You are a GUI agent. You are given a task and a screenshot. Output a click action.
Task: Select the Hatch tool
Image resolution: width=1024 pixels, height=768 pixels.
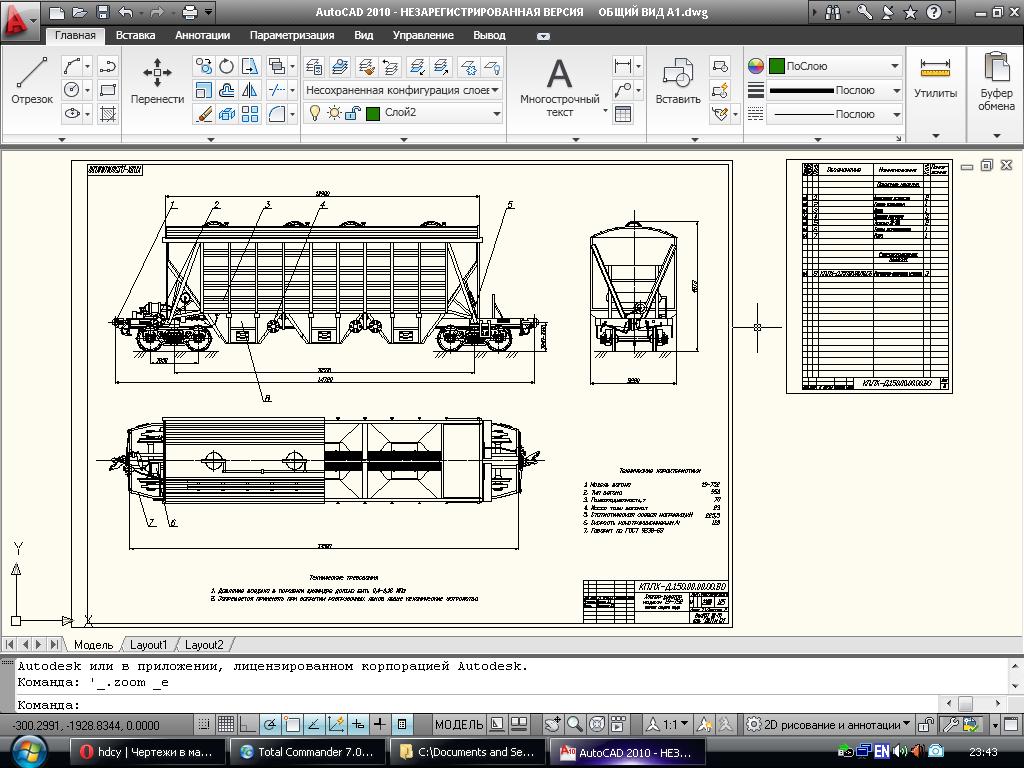pyautogui.click(x=108, y=114)
